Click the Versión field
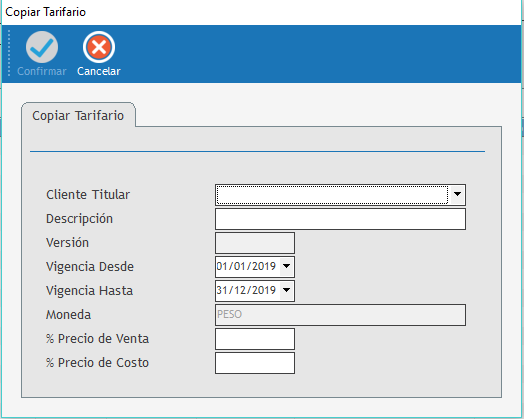524x419 pixels. pos(255,243)
